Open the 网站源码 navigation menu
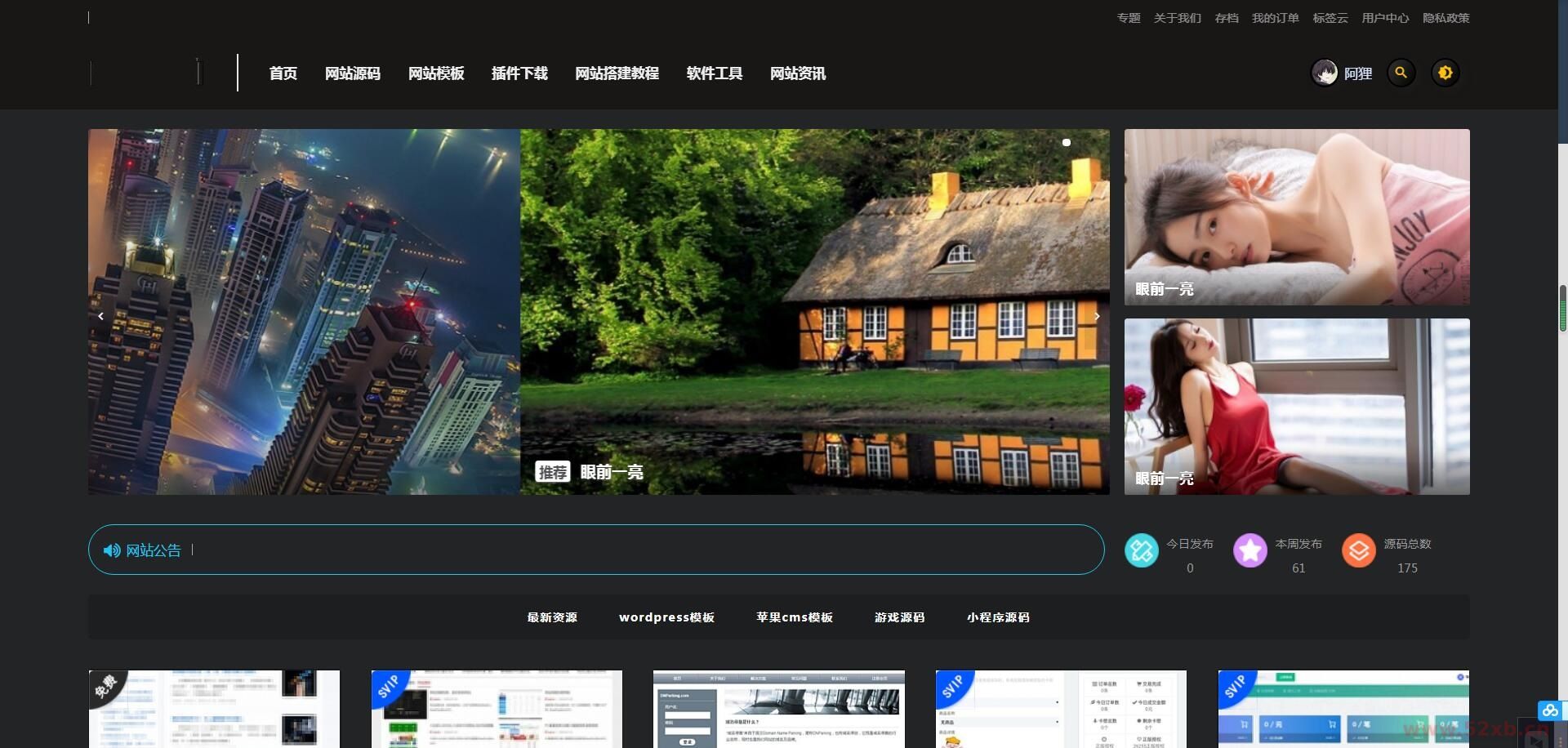 352,73
